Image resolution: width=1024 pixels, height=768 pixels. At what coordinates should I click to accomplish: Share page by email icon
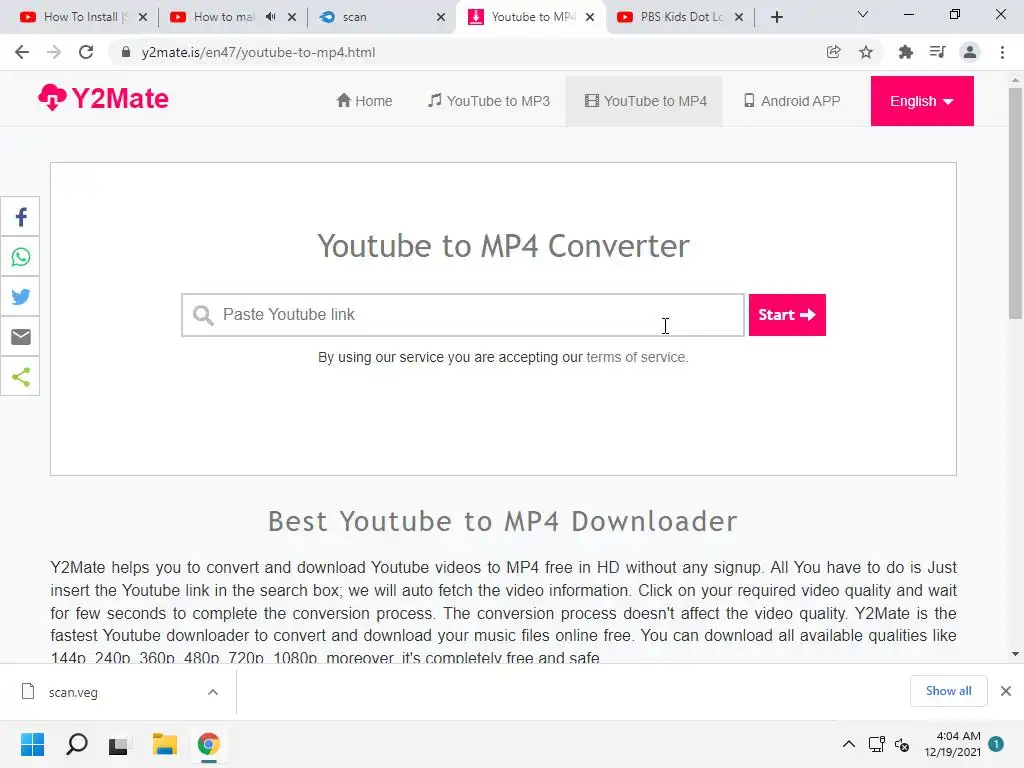(21, 336)
